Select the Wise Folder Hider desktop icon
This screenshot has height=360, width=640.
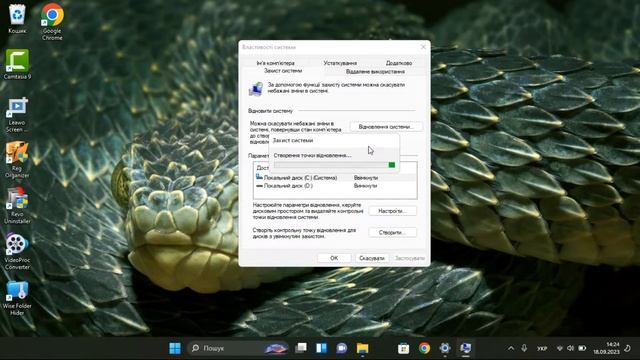tap(17, 298)
